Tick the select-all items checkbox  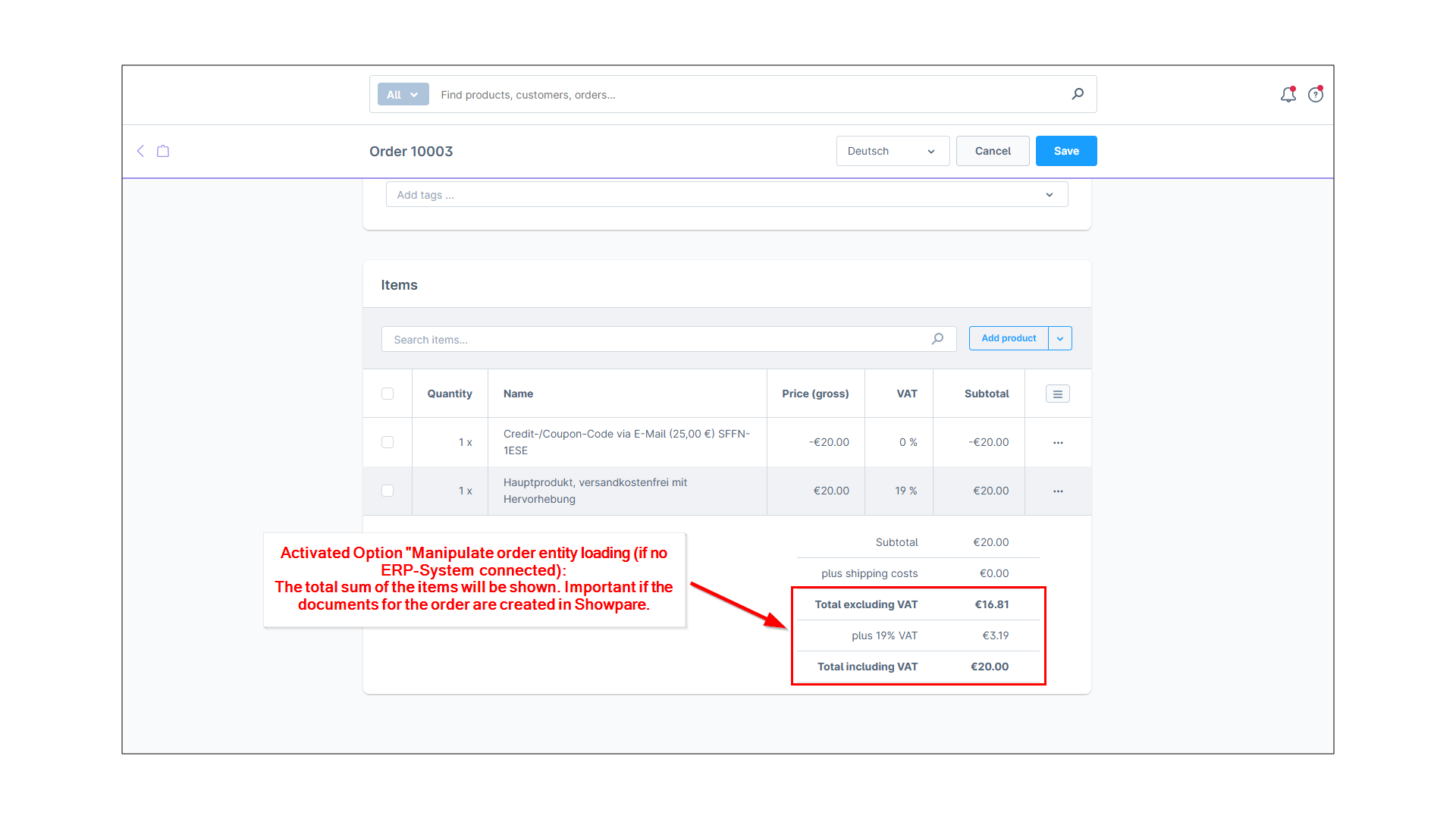[388, 394]
